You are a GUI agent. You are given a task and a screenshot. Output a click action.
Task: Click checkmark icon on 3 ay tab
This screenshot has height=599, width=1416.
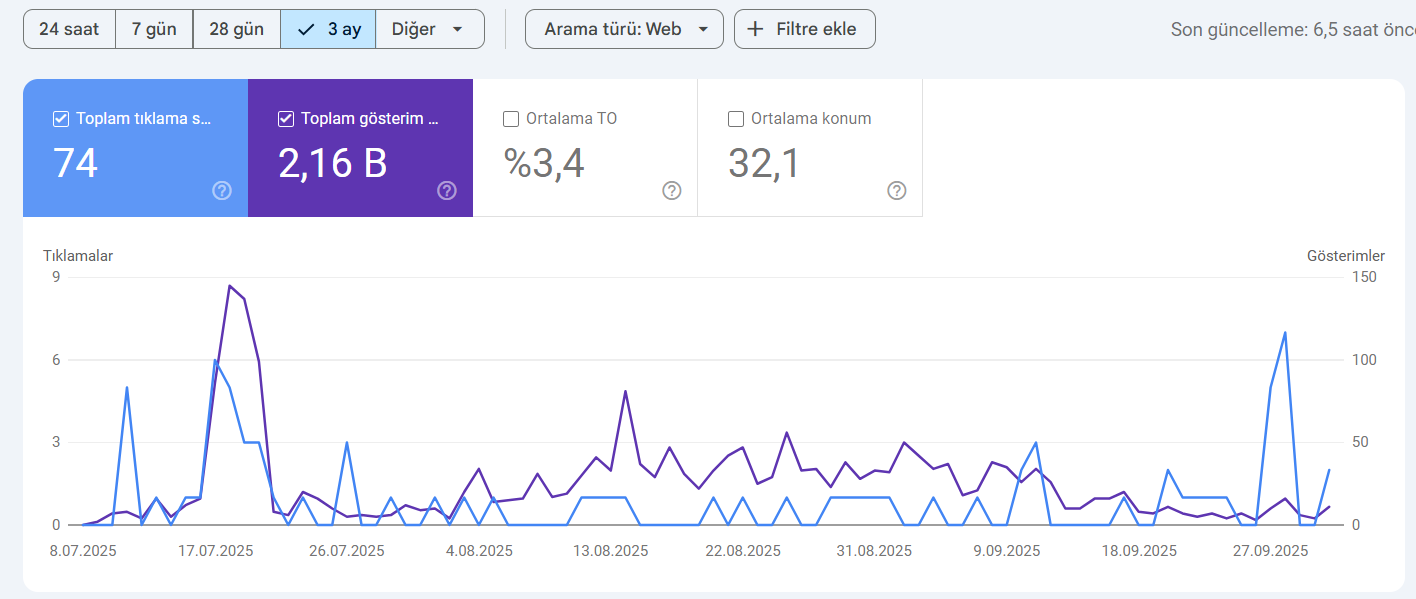coord(306,29)
